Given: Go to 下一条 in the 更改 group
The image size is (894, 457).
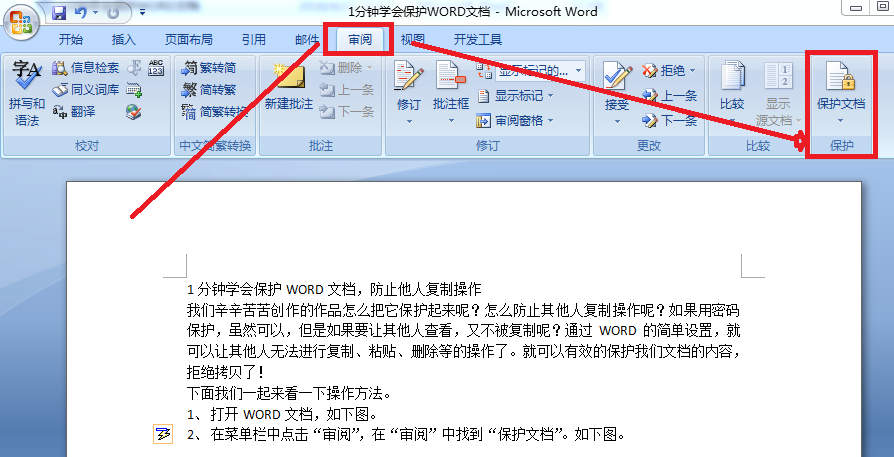Looking at the screenshot, I should [669, 120].
